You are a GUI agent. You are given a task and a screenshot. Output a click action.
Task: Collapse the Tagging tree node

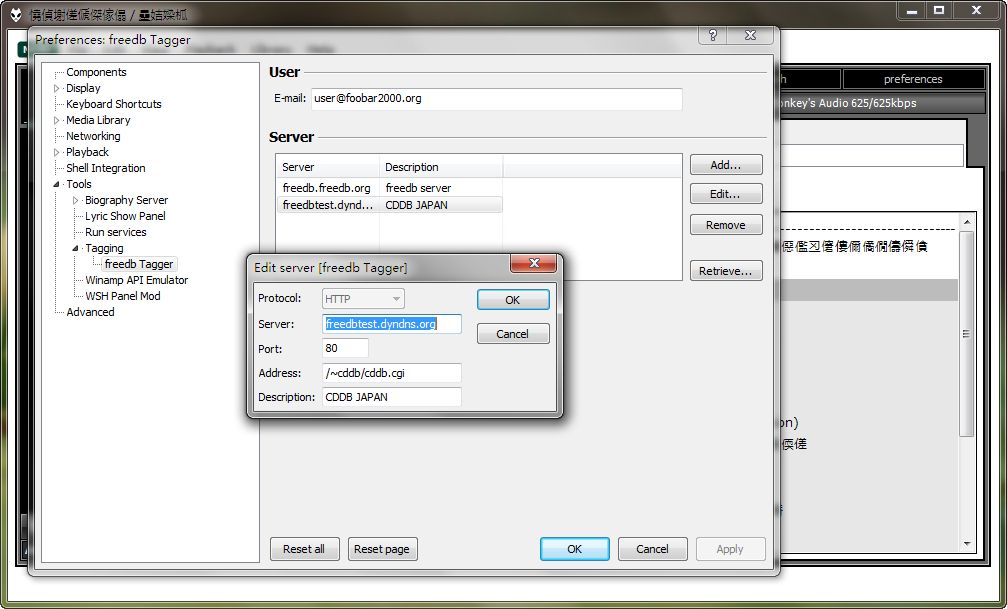coord(75,248)
